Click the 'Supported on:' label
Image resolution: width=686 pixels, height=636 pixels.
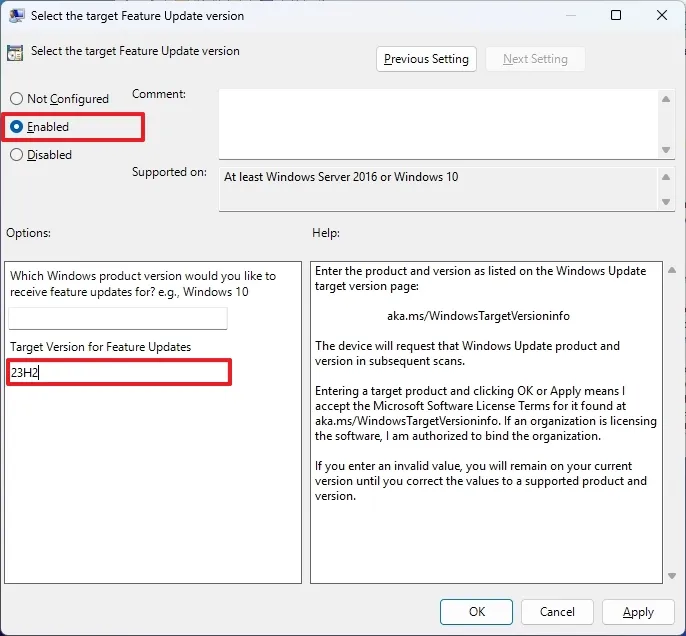pyautogui.click(x=169, y=172)
